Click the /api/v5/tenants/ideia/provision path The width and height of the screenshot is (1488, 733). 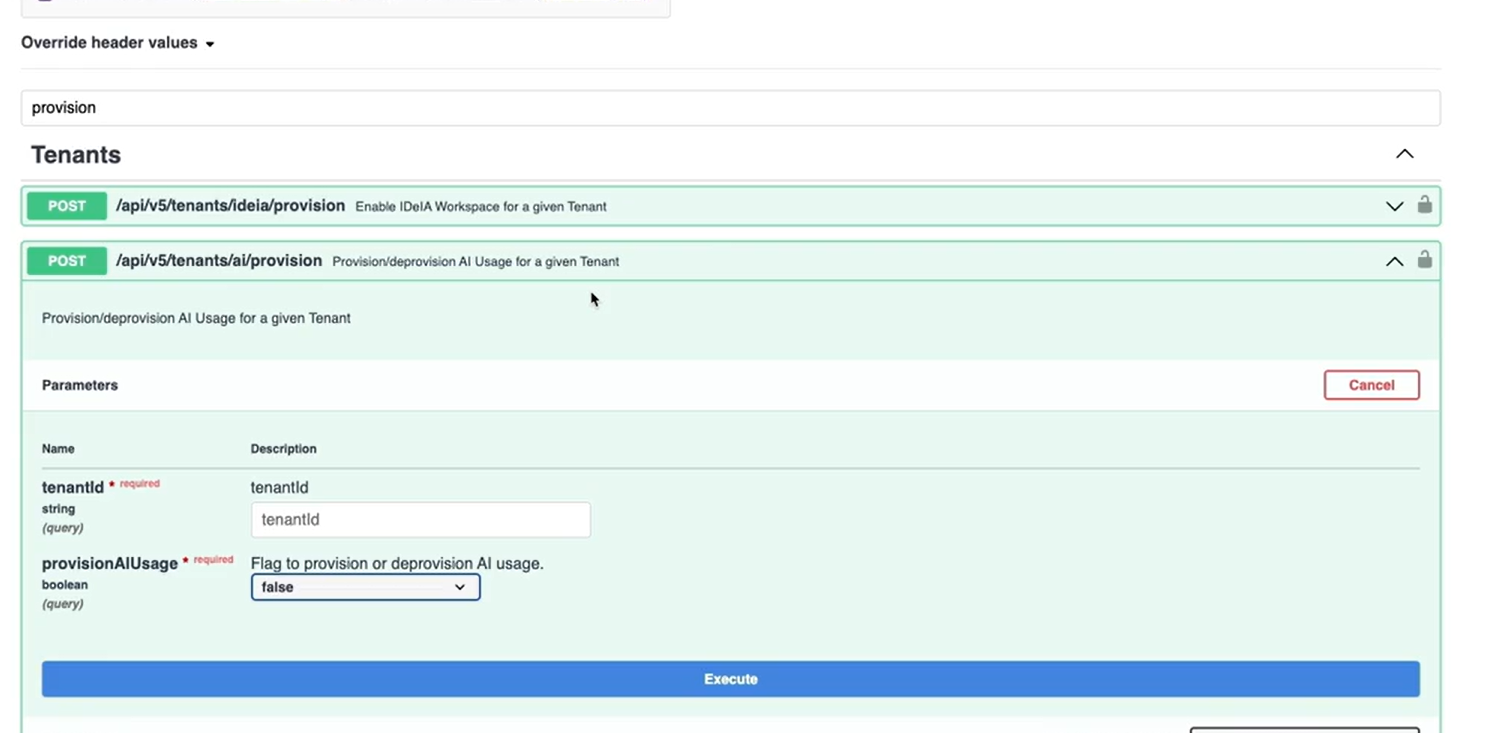tap(230, 206)
